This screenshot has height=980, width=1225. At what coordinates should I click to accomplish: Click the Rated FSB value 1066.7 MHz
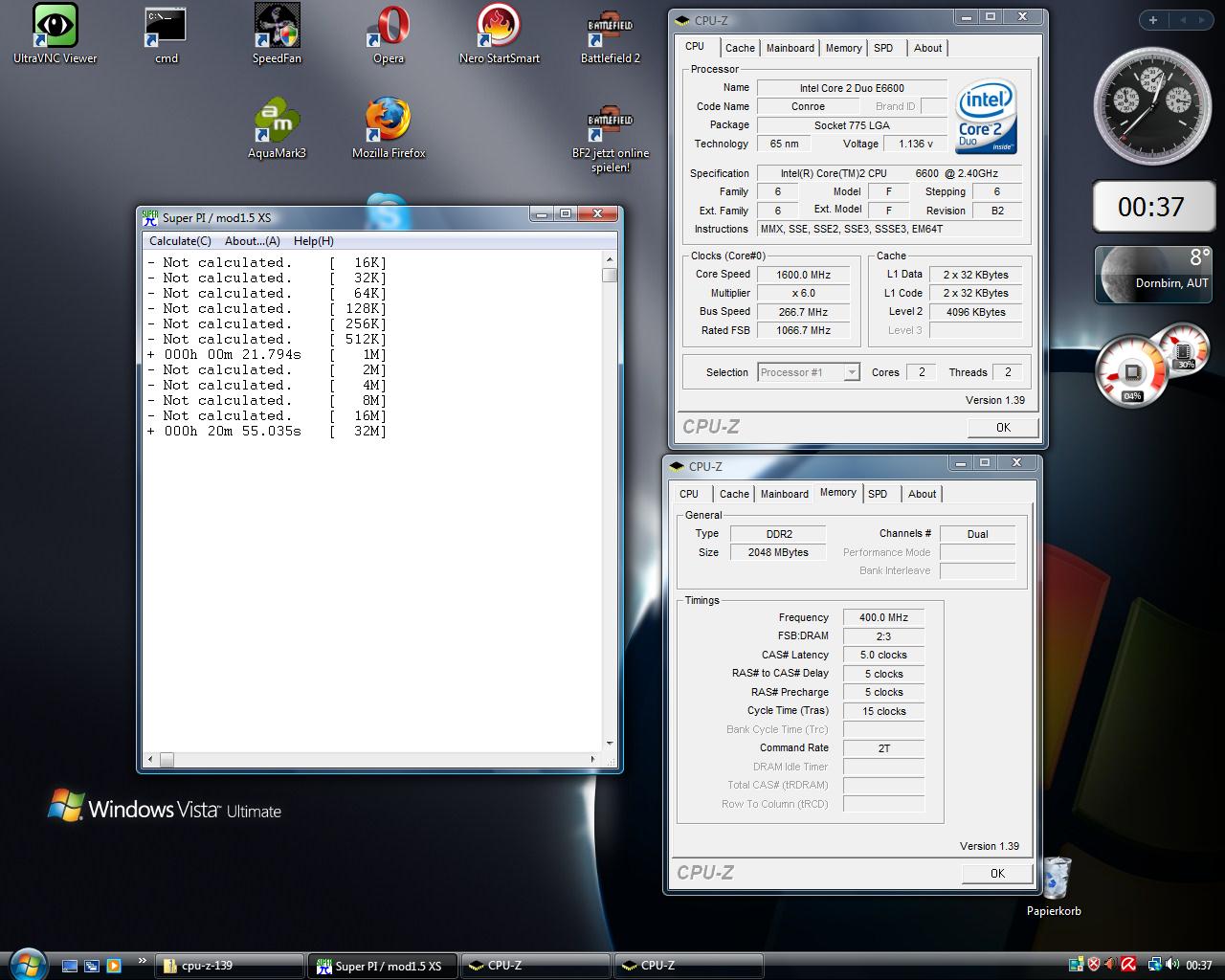(804, 330)
